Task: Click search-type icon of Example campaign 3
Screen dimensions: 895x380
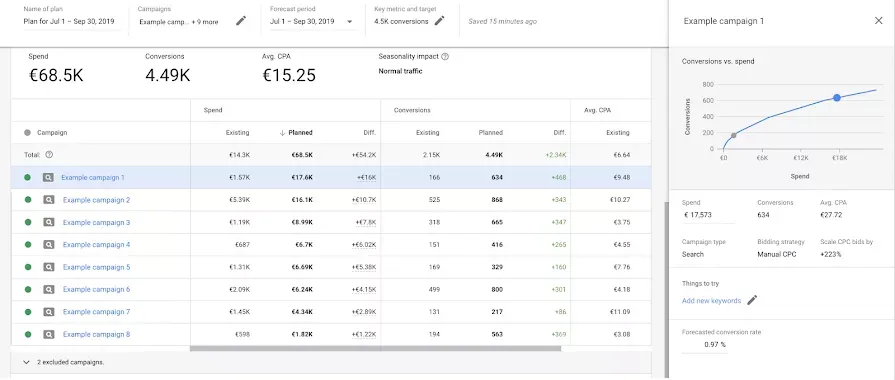Action: pos(49,223)
